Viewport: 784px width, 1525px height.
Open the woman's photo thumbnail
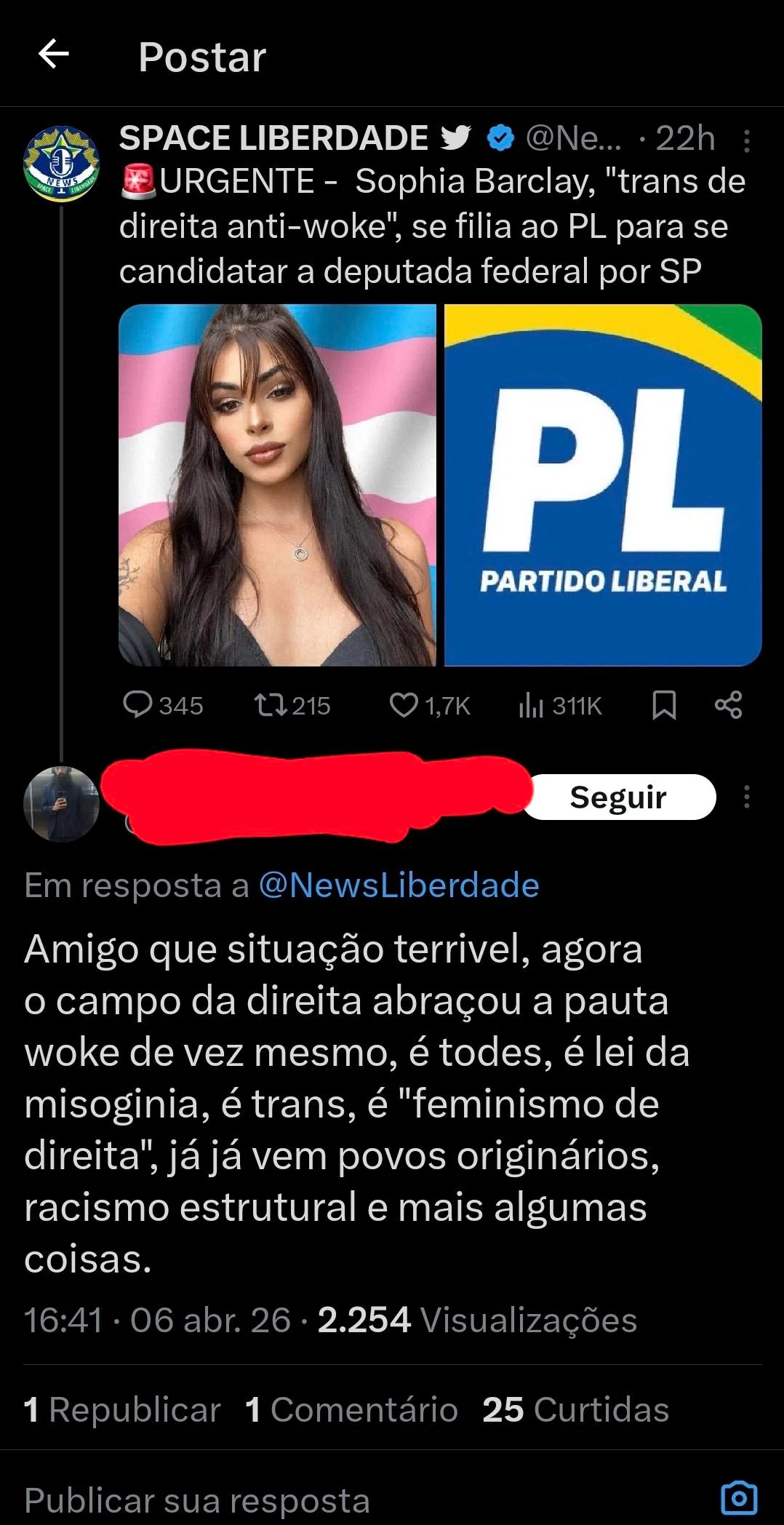click(x=277, y=485)
